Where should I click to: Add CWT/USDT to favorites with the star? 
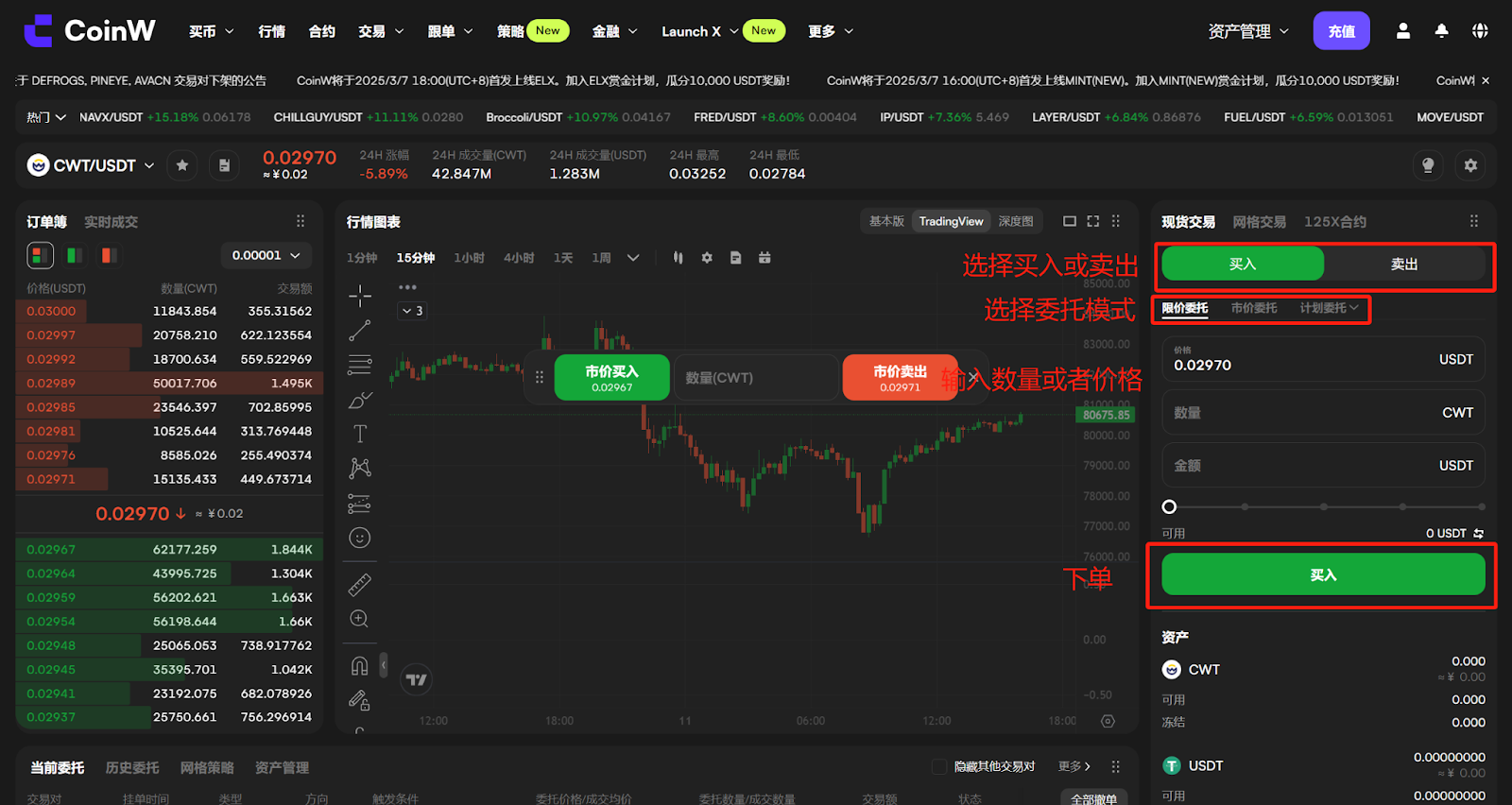pos(182,165)
